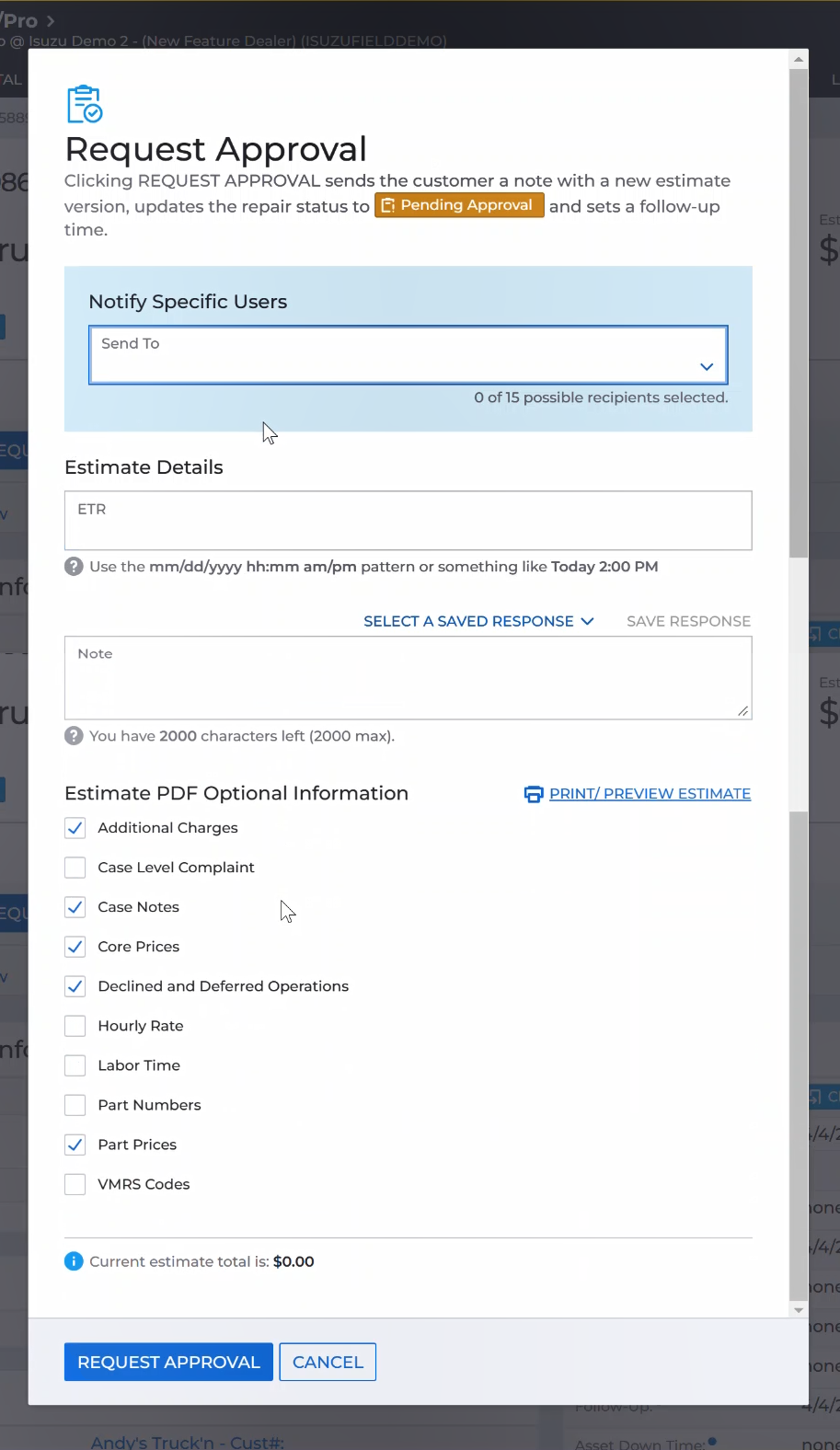Viewport: 840px width, 1450px height.
Task: Click into the ETR input field
Action: (408, 522)
